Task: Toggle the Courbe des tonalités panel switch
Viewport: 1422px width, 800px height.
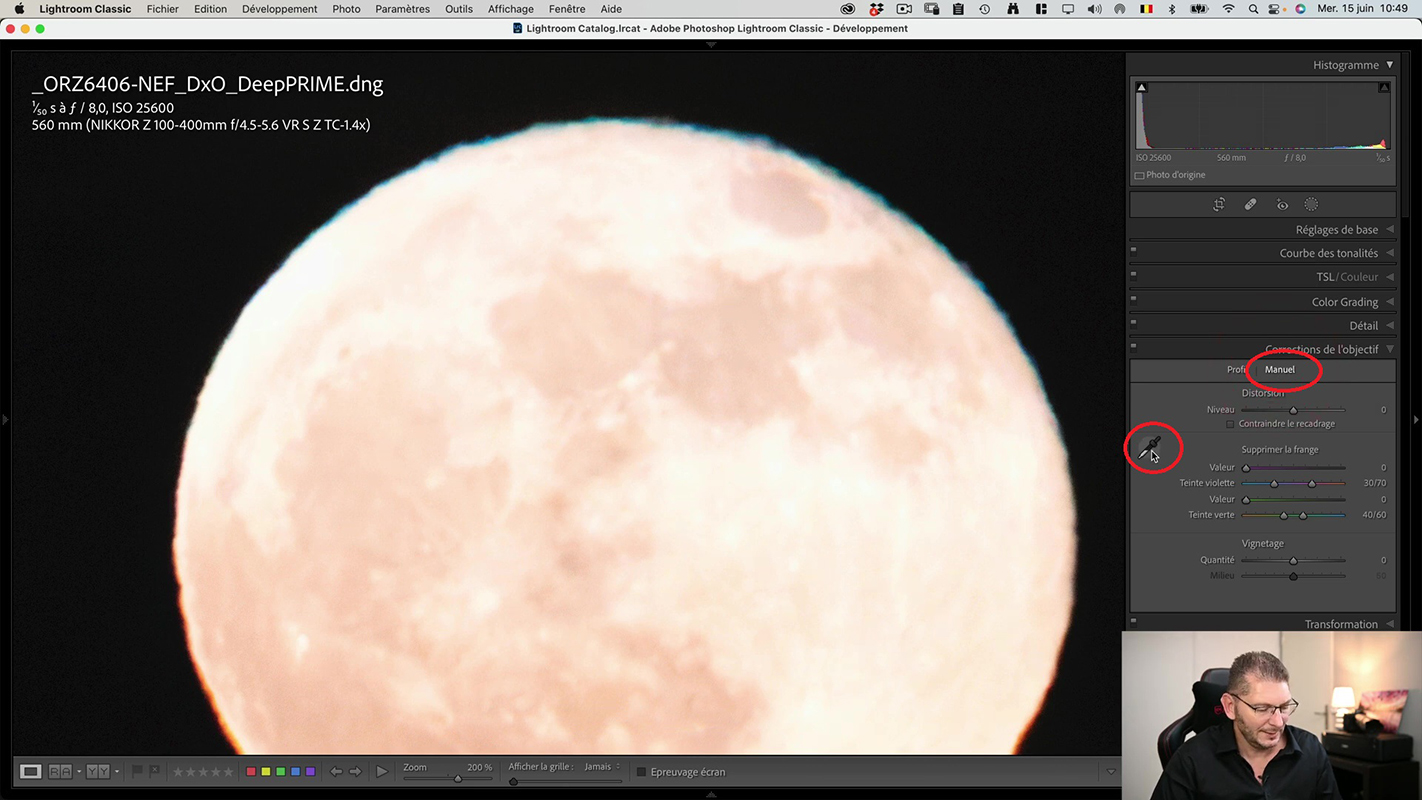Action: pos(1133,250)
